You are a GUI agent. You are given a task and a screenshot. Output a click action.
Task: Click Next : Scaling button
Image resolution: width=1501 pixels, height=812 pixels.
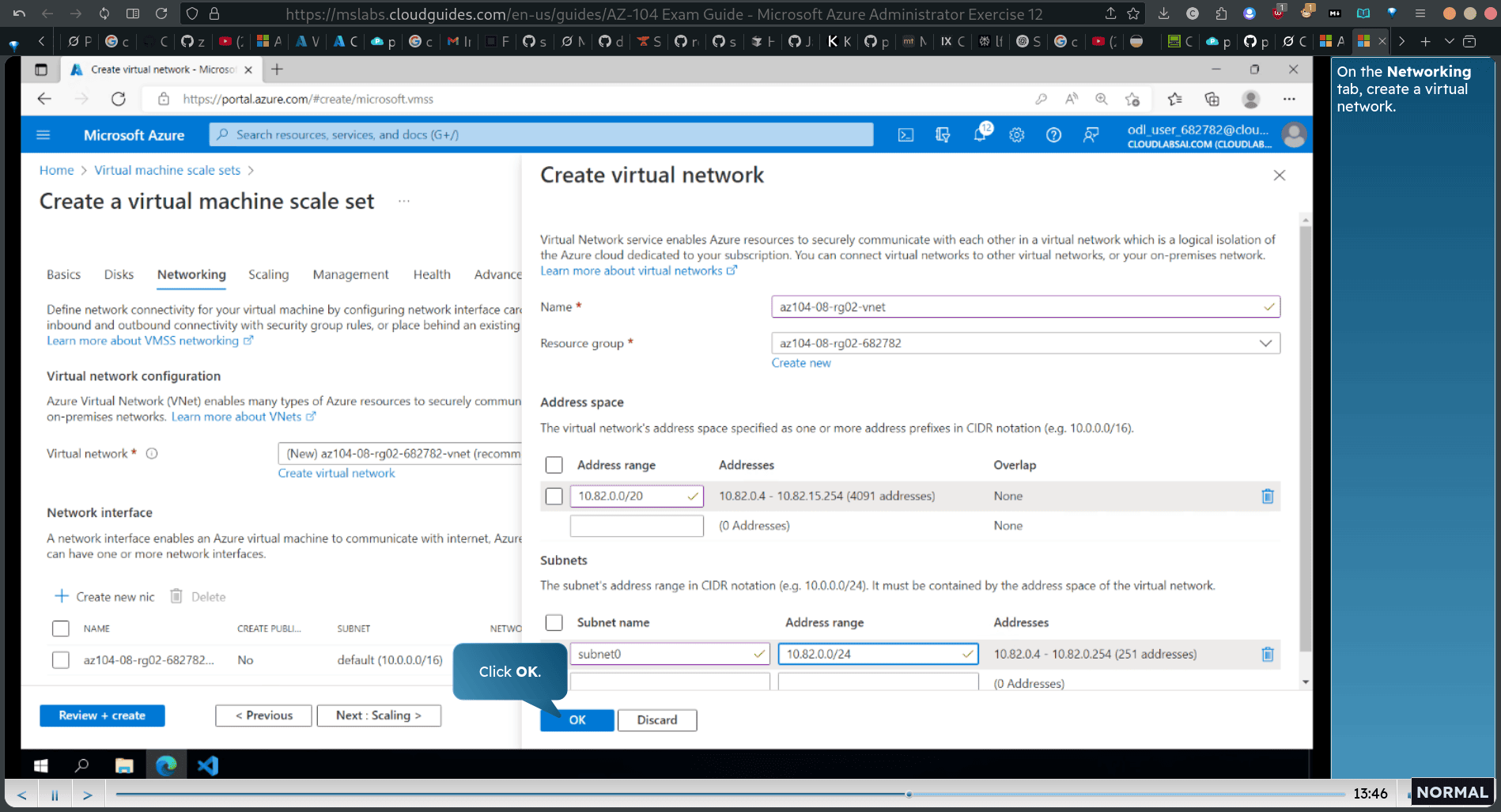[379, 716]
